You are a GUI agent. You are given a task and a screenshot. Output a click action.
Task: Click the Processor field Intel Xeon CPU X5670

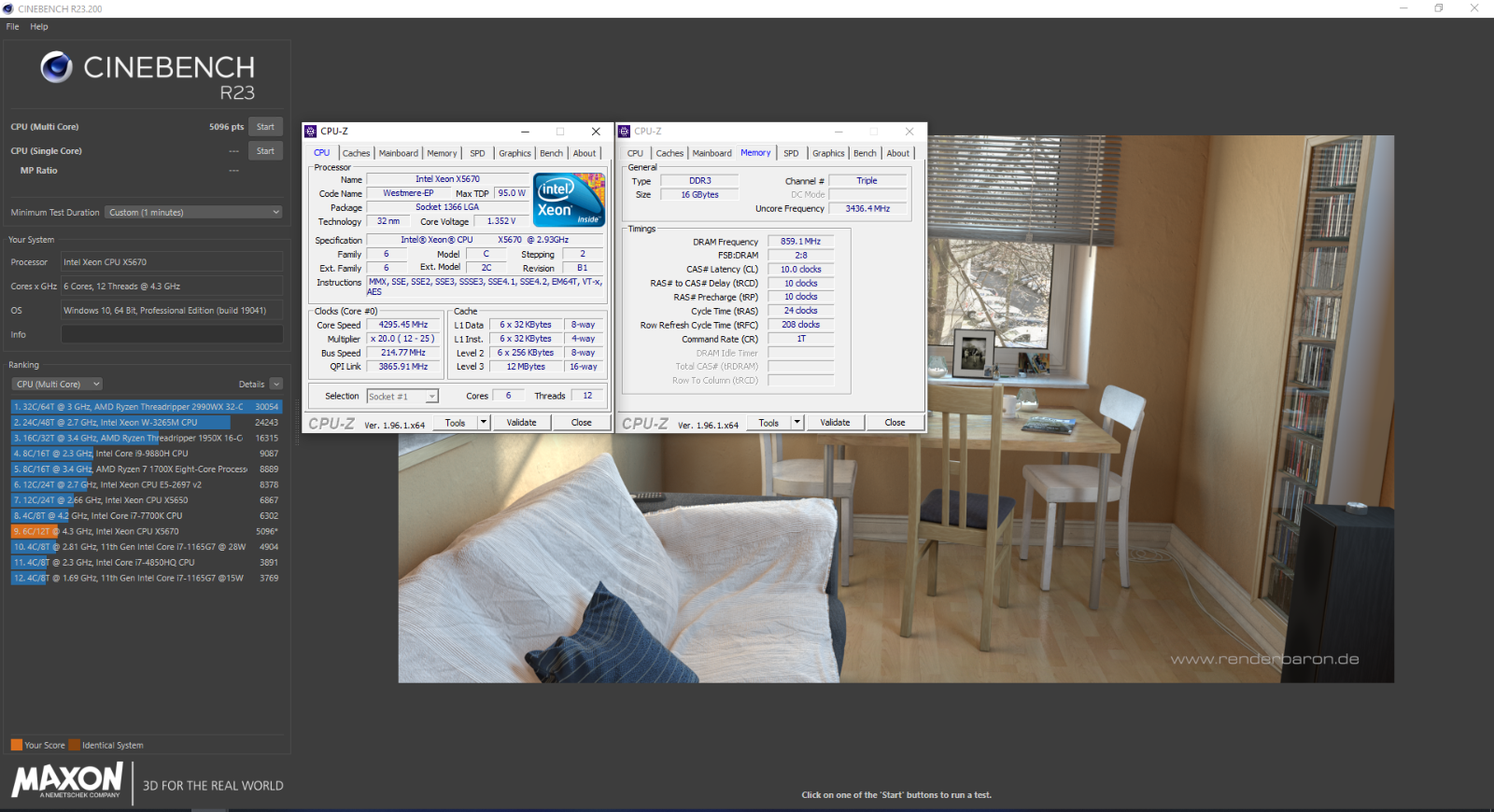[172, 262]
